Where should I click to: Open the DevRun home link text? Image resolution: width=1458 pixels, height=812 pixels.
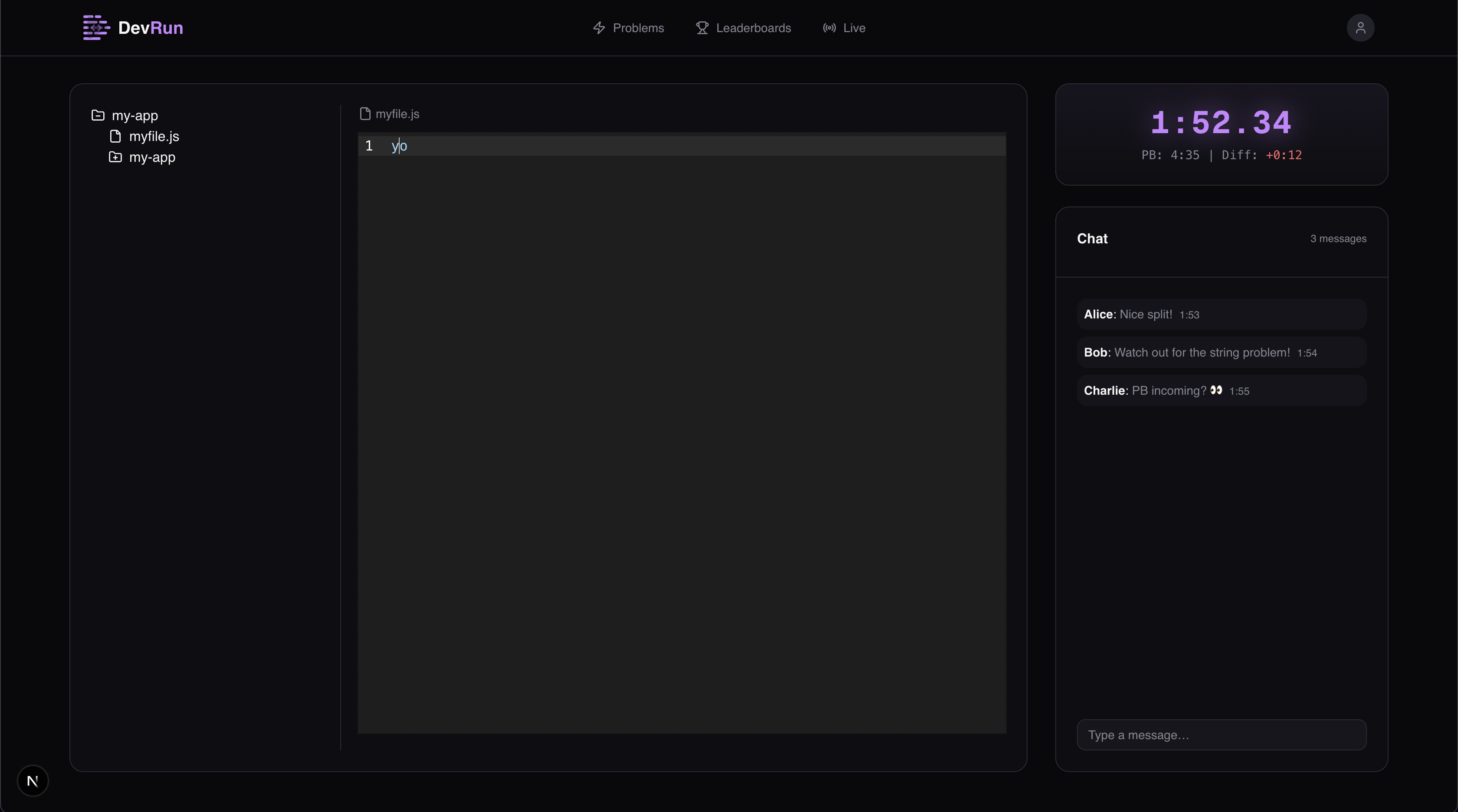[151, 28]
